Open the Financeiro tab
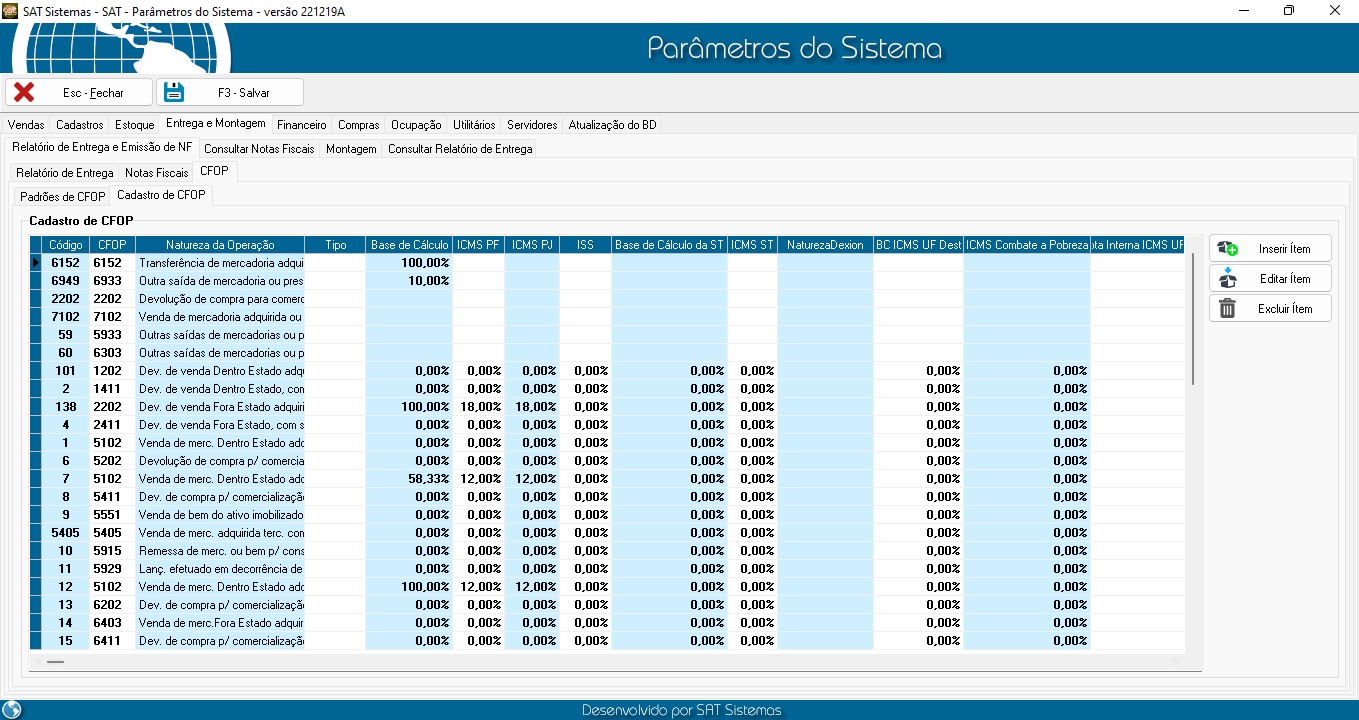 (301, 125)
